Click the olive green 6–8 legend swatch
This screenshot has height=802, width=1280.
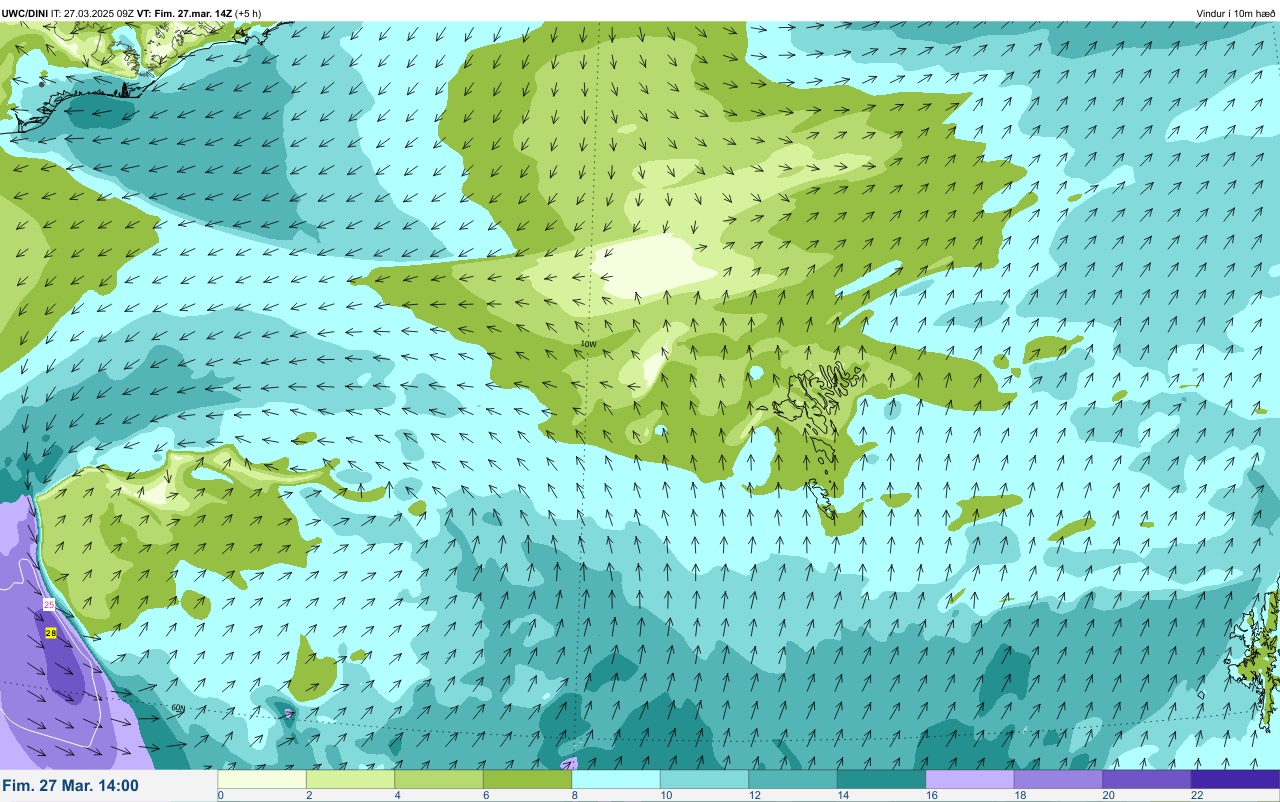[527, 779]
